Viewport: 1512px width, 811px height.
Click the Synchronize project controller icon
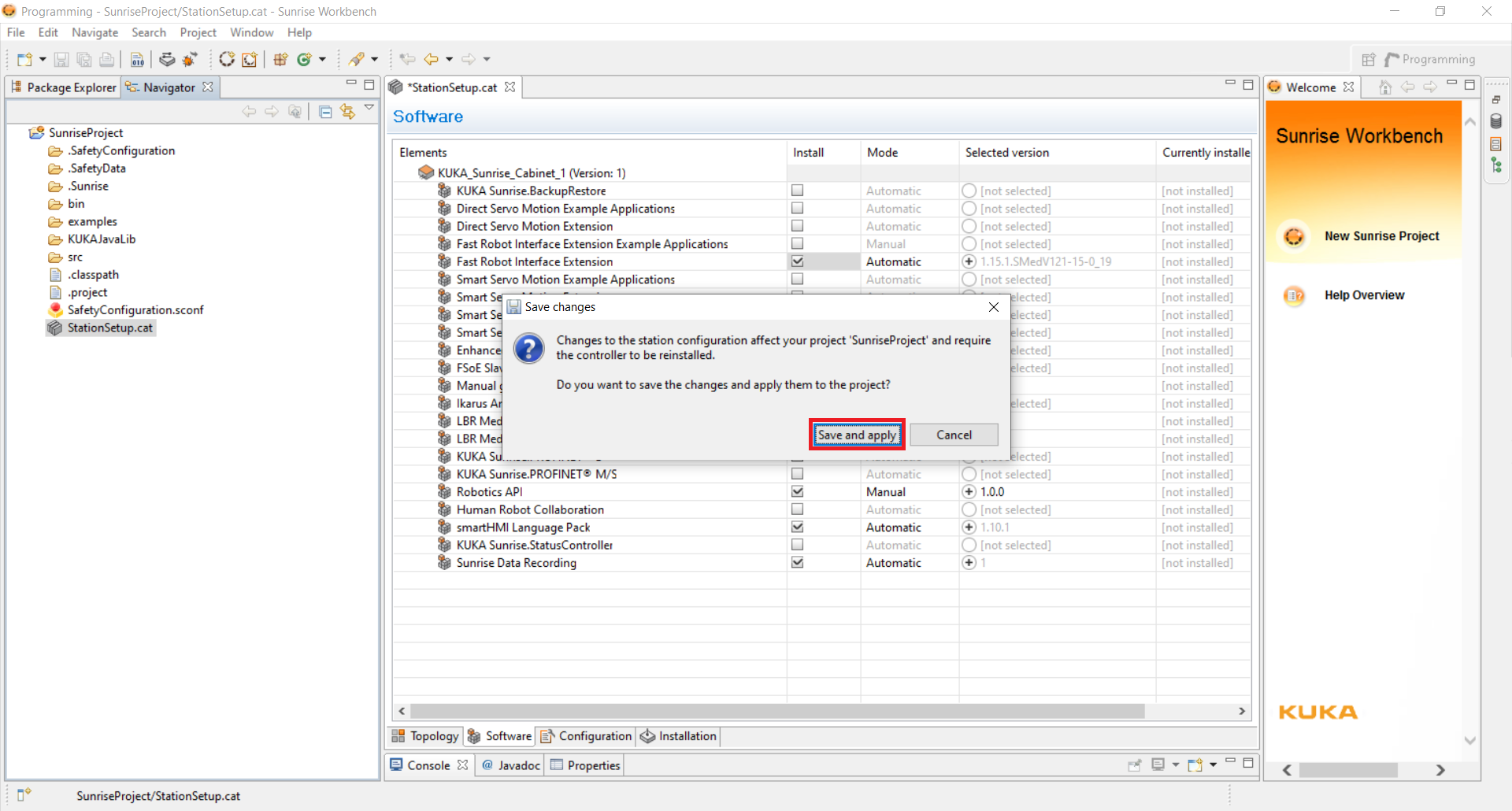167,59
